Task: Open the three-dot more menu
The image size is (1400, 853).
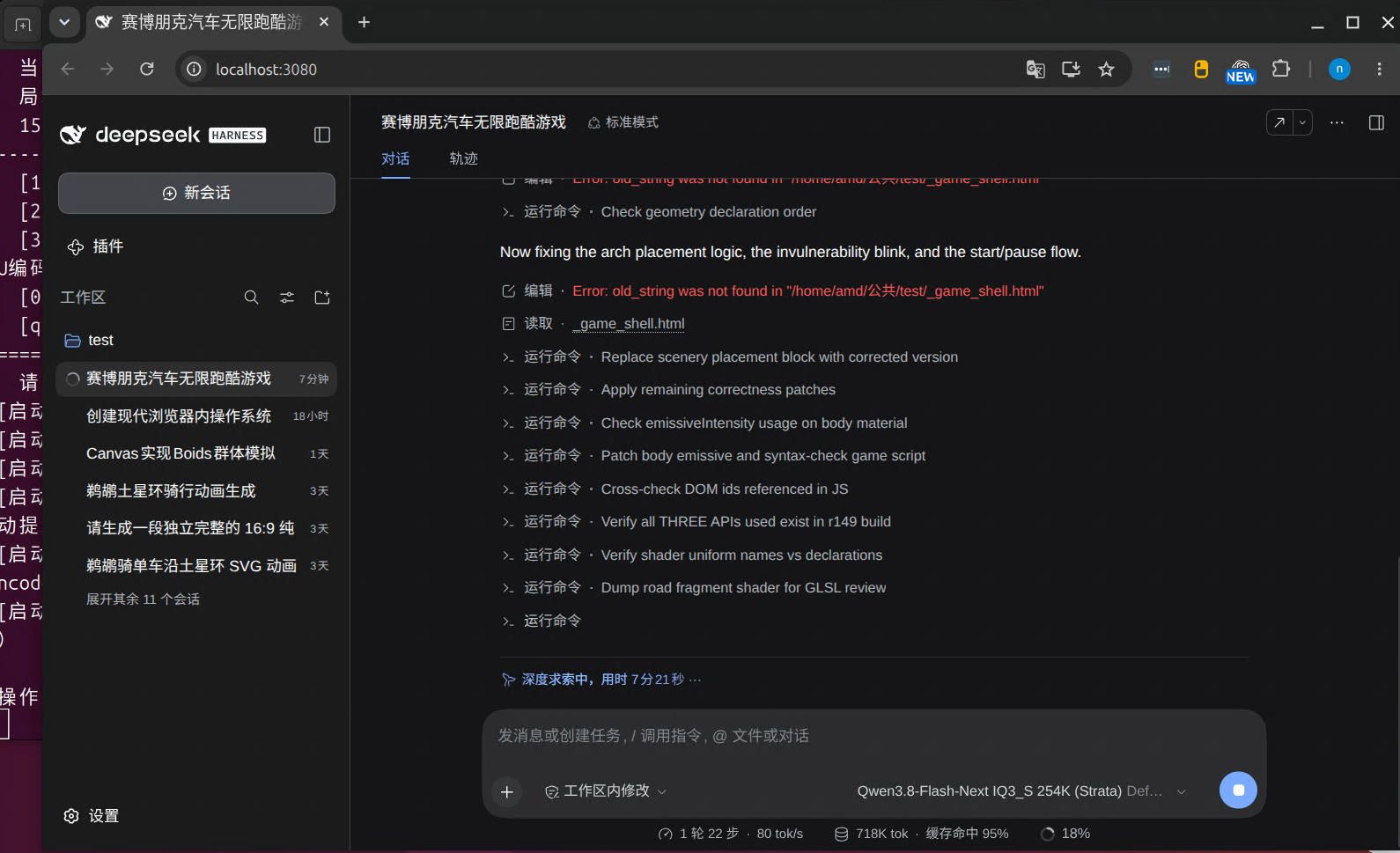Action: (1337, 122)
